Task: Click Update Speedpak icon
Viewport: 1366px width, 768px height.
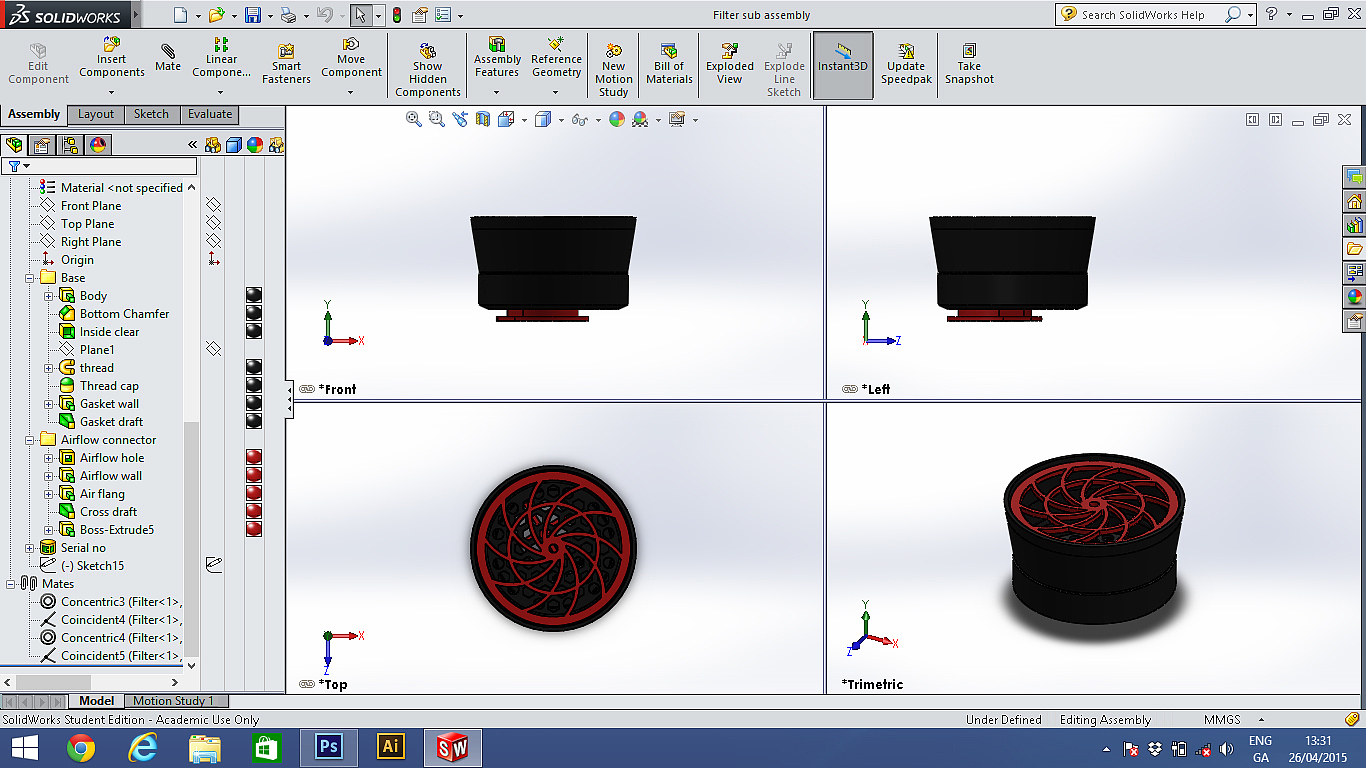Action: pyautogui.click(x=906, y=51)
